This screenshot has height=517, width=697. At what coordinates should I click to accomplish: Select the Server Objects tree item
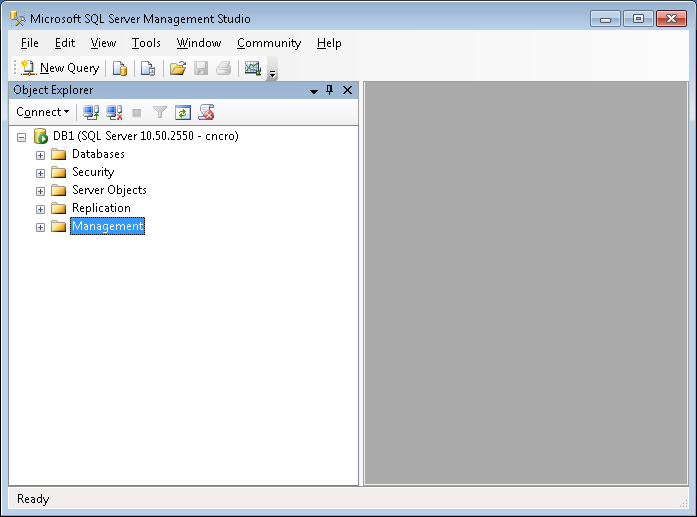click(x=109, y=190)
